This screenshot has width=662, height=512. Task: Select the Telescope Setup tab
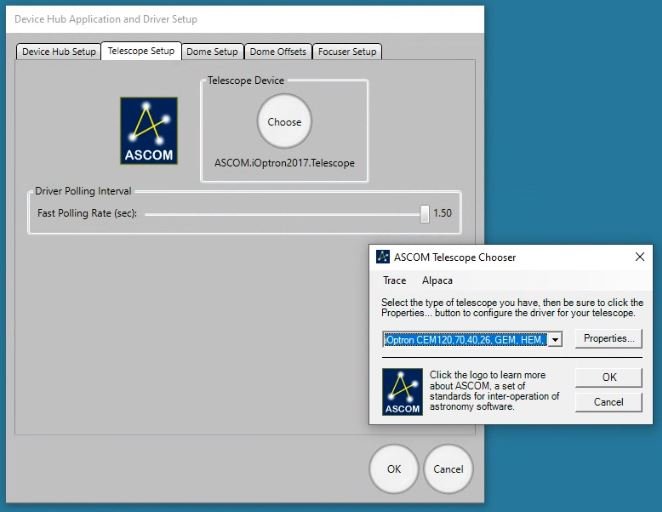(141, 51)
